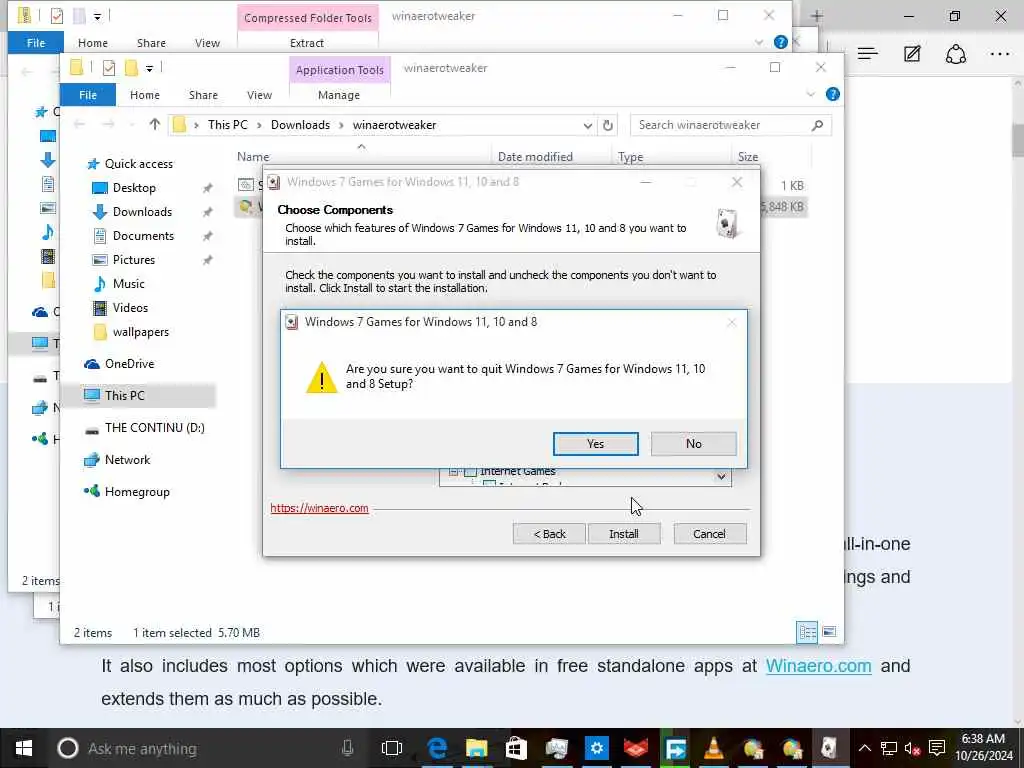Open the Manage tab under Application Tools

click(339, 95)
